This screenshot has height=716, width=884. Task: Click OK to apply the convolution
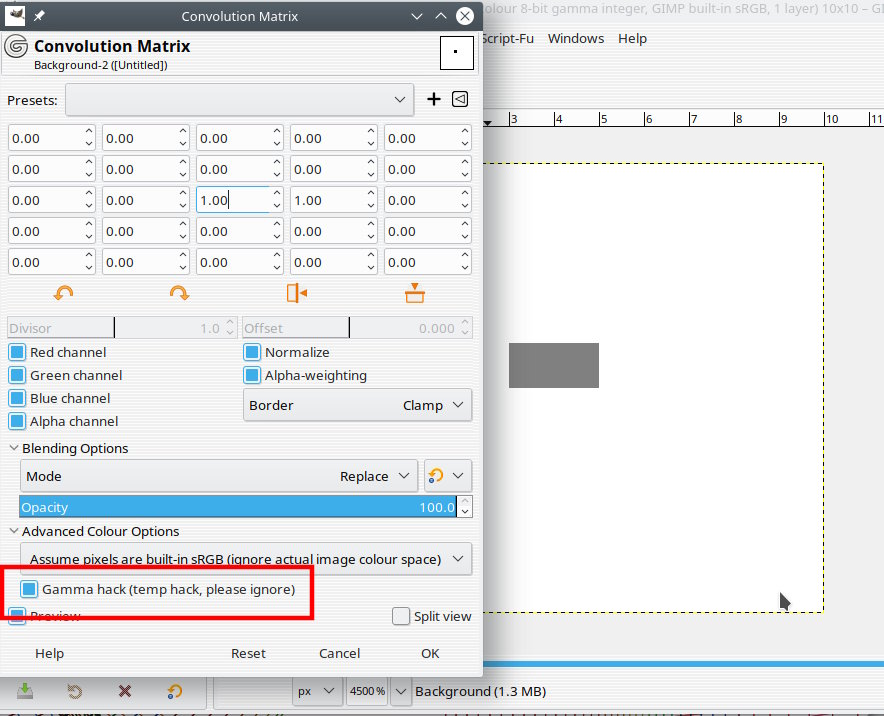point(430,653)
